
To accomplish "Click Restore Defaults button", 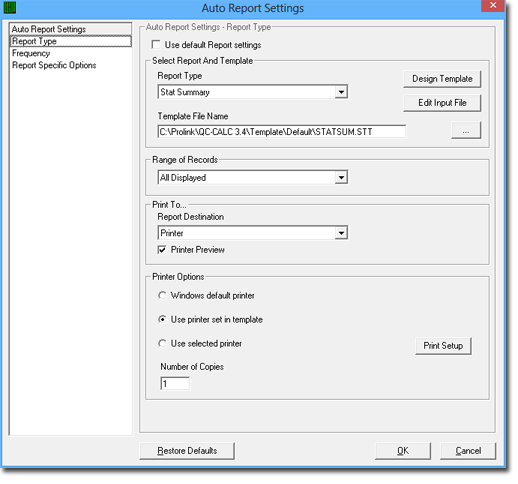I will (187, 451).
